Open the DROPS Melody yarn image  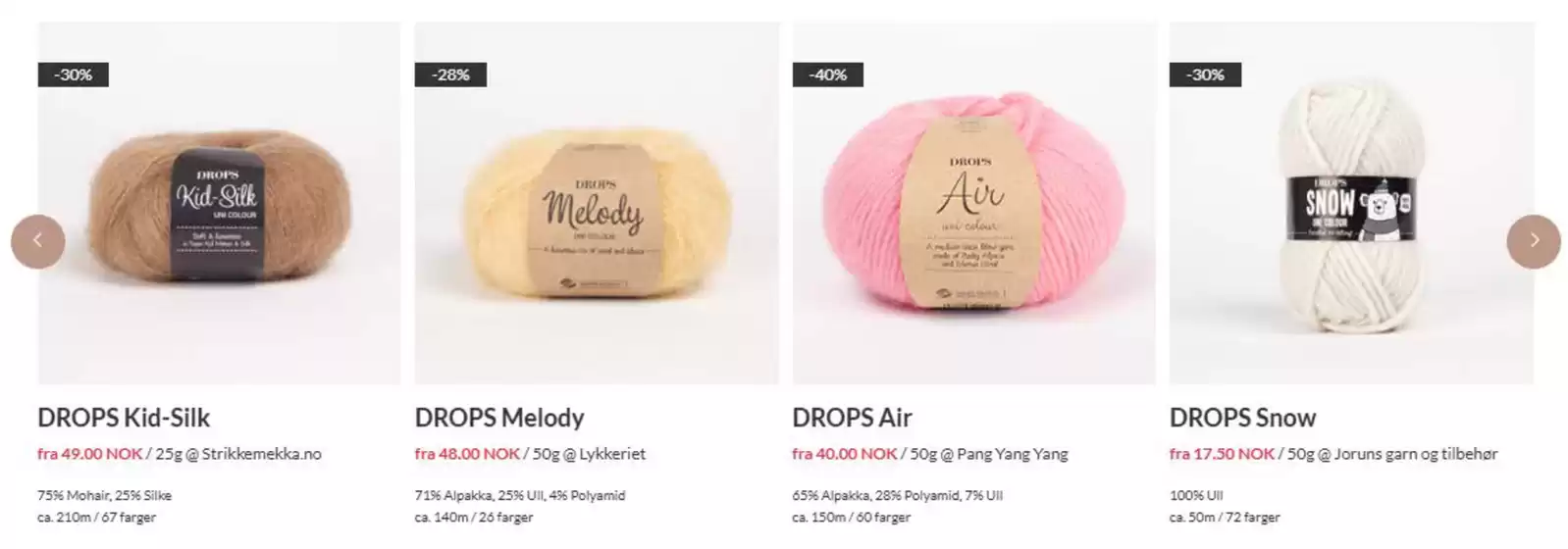pyautogui.click(x=597, y=204)
